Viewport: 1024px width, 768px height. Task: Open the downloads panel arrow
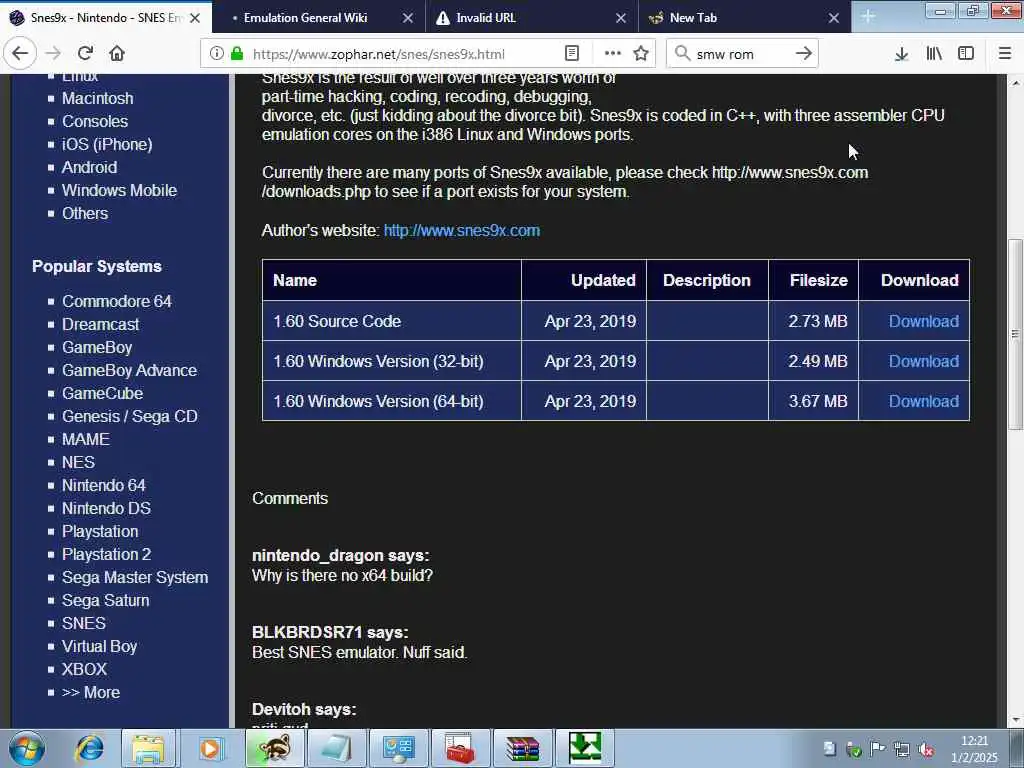(901, 54)
